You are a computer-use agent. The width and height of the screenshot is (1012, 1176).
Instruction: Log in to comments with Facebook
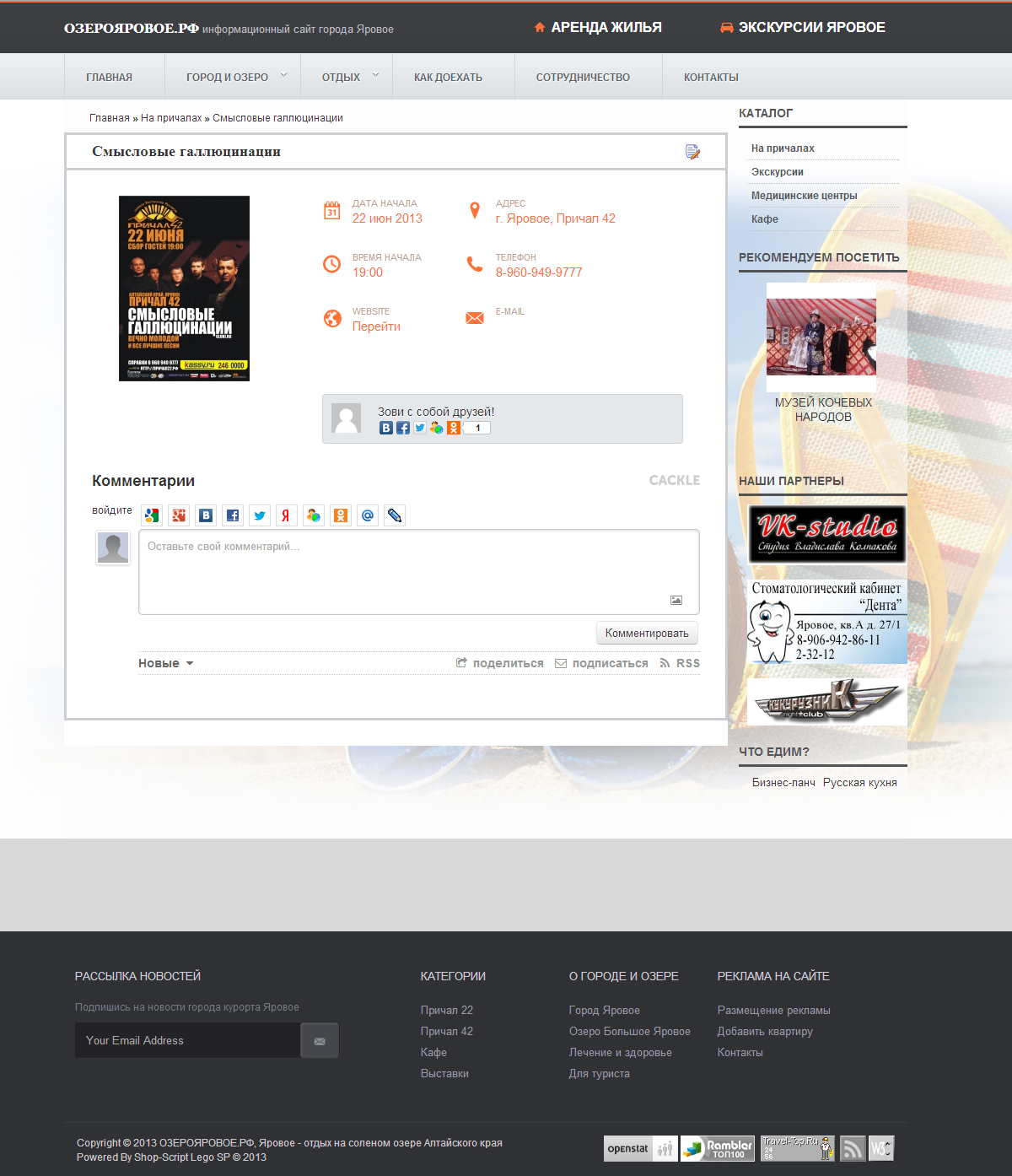(x=233, y=515)
